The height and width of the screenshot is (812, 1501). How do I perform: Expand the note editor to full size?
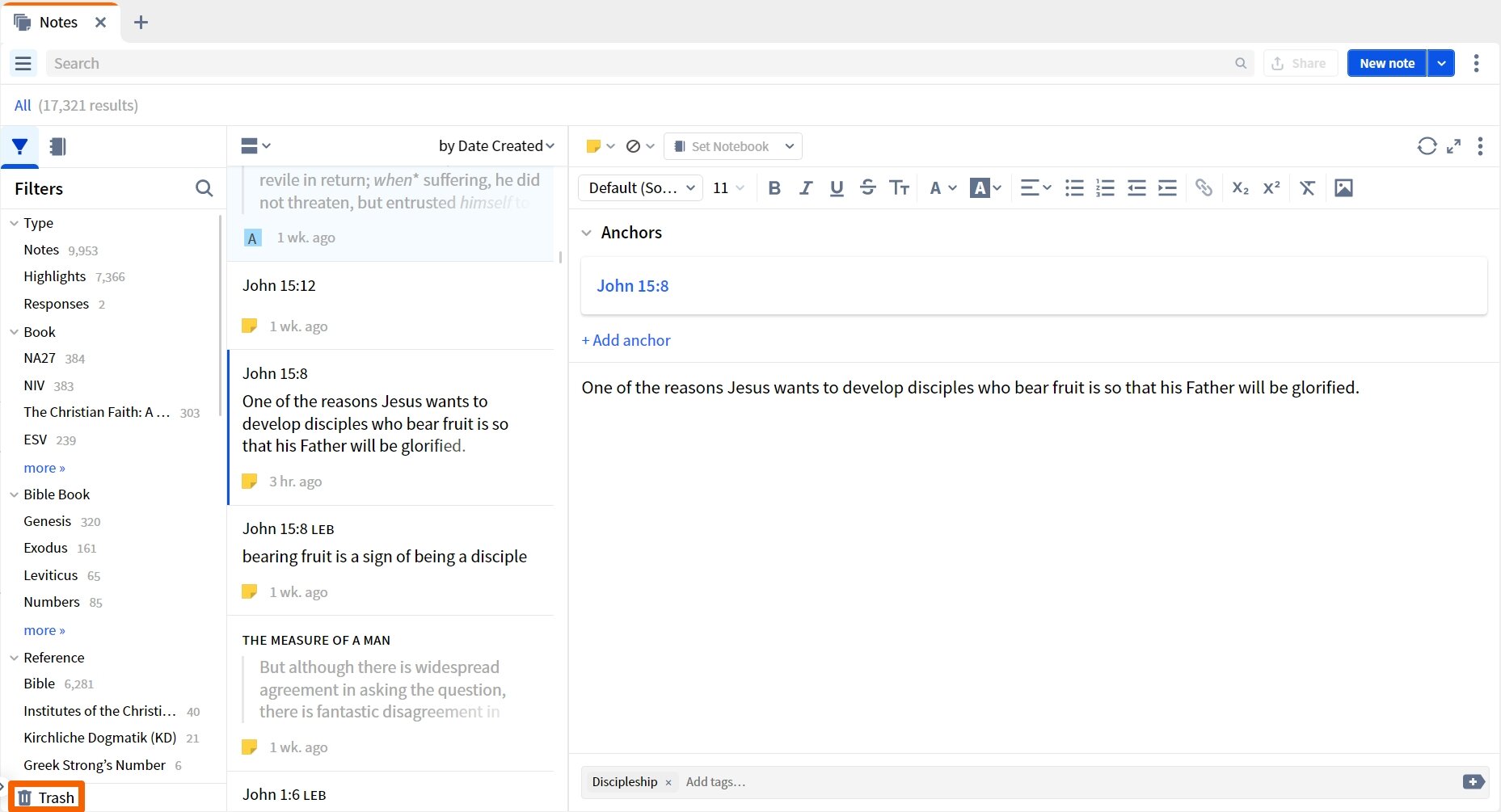1453,146
